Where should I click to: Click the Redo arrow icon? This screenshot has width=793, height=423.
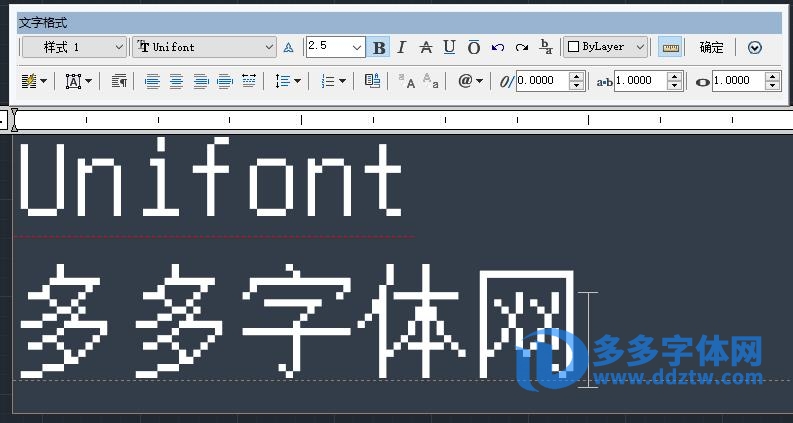(x=521, y=47)
